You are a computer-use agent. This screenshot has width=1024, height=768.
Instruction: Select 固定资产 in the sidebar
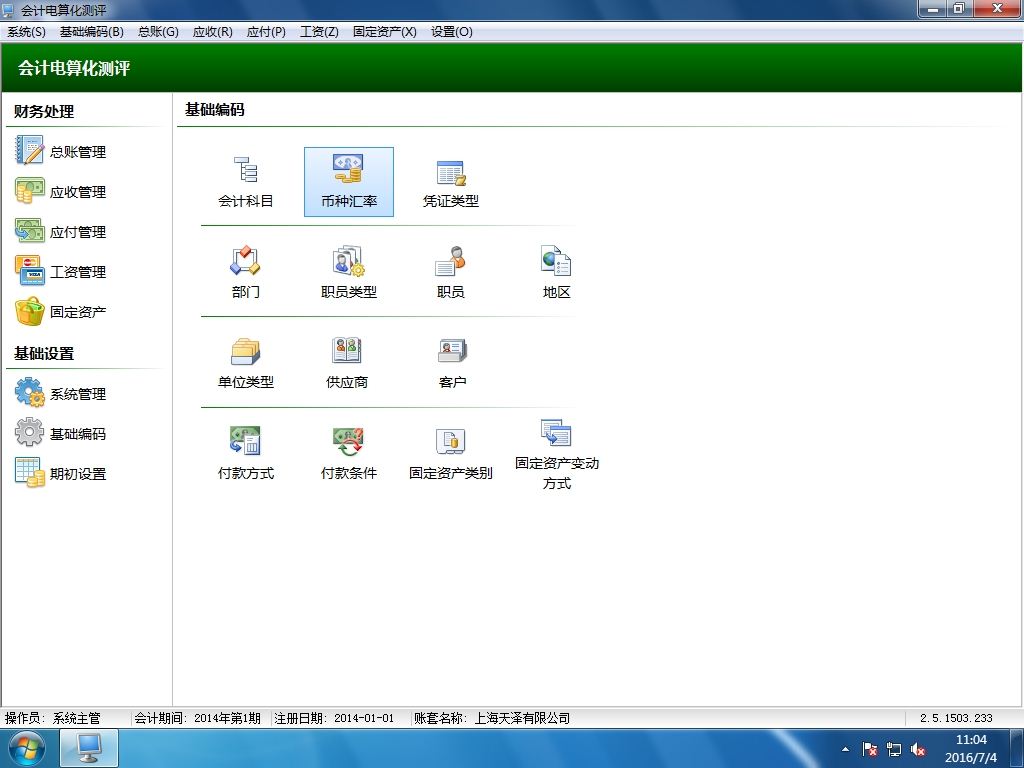61,312
